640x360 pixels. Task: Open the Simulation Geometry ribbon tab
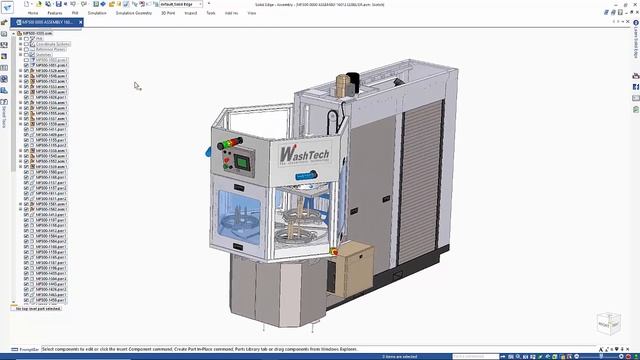133,13
